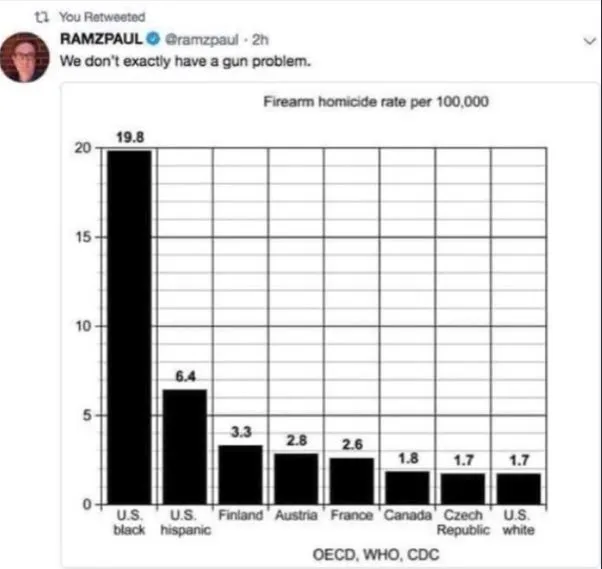Click the Austria bar
The width and height of the screenshot is (602, 569).
pyautogui.click(x=297, y=479)
